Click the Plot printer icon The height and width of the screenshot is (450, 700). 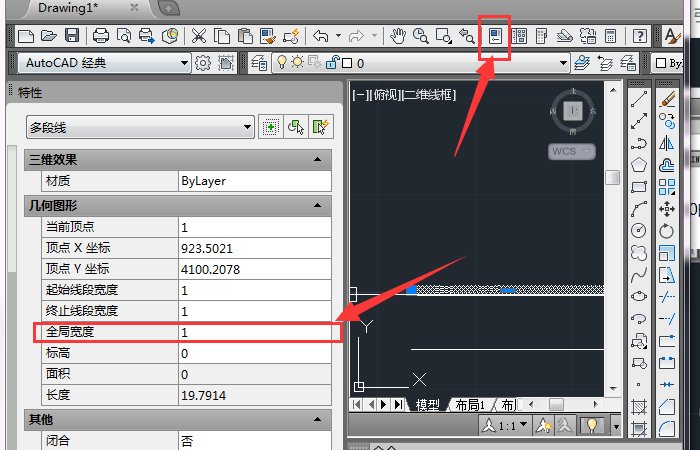100,36
